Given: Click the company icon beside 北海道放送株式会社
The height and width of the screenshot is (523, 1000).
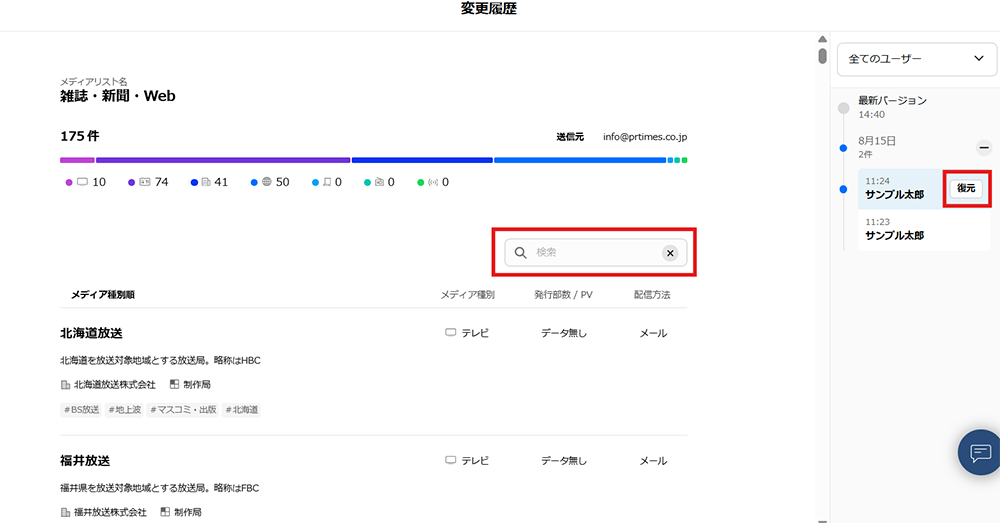Looking at the screenshot, I should (x=65, y=385).
